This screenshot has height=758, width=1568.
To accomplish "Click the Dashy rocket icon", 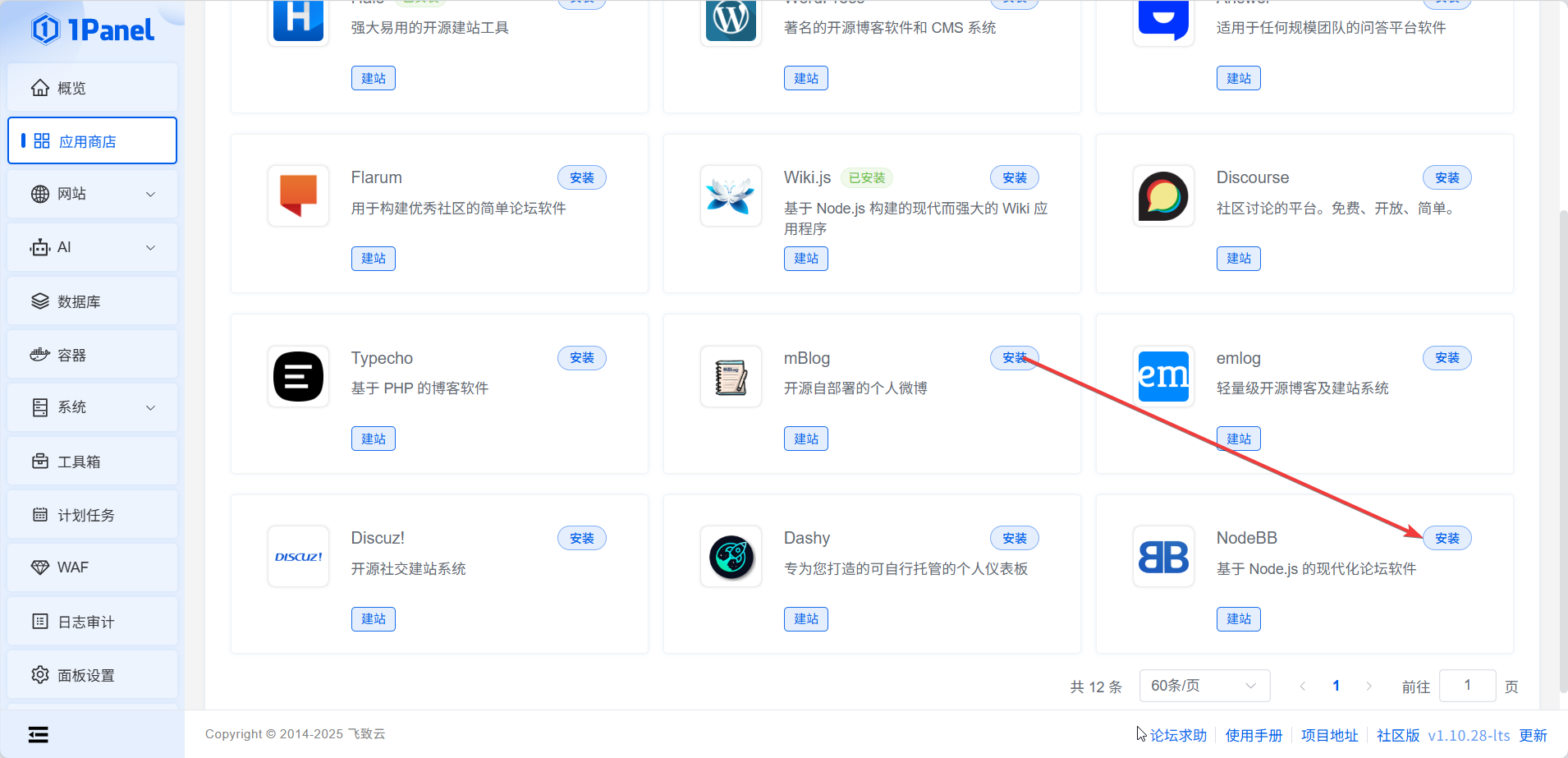I will pyautogui.click(x=731, y=557).
